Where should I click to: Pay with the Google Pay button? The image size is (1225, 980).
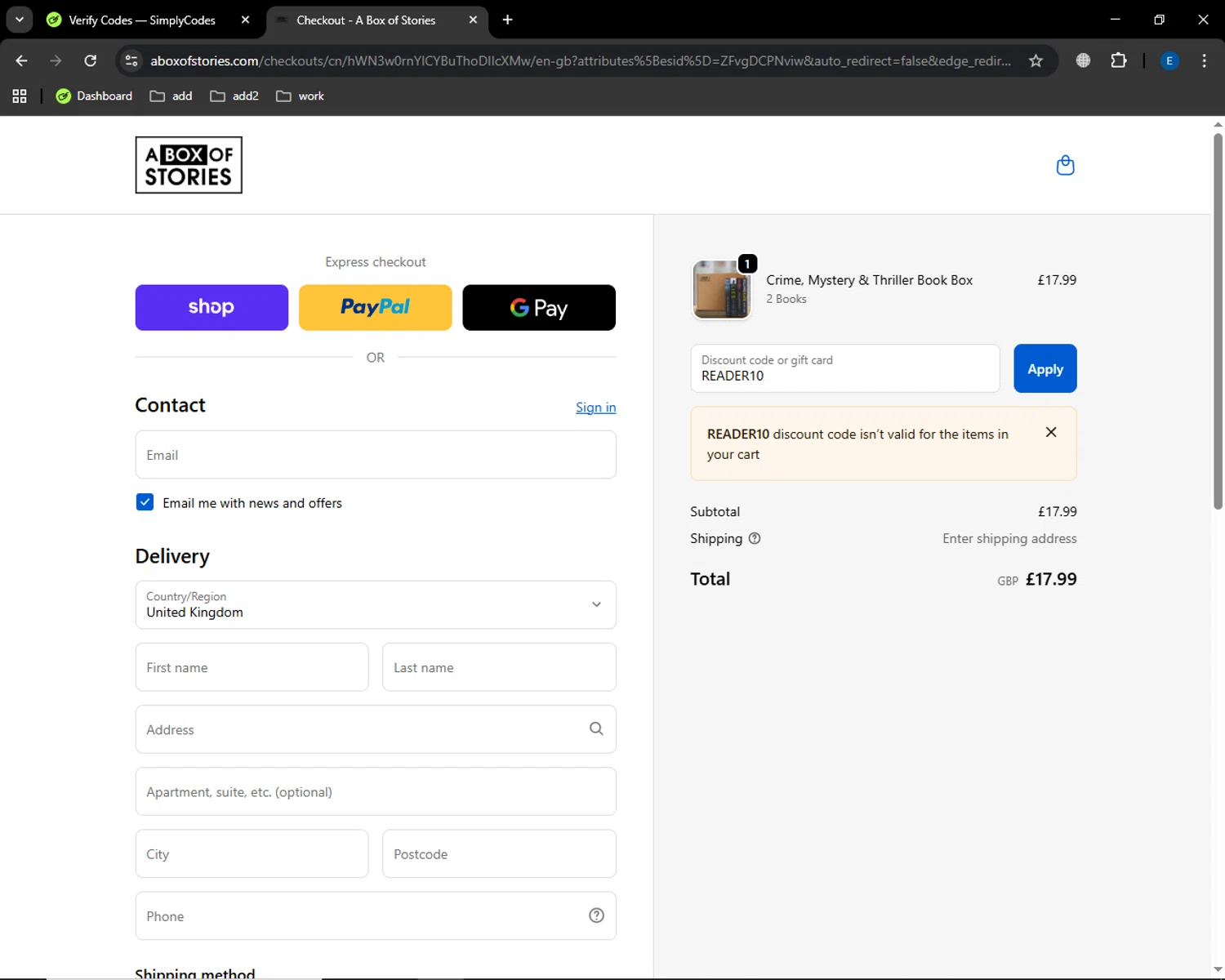tap(539, 307)
